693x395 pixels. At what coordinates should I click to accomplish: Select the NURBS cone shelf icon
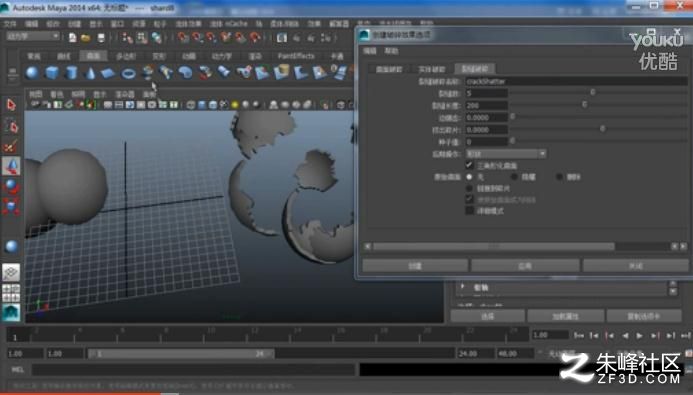(x=90, y=72)
